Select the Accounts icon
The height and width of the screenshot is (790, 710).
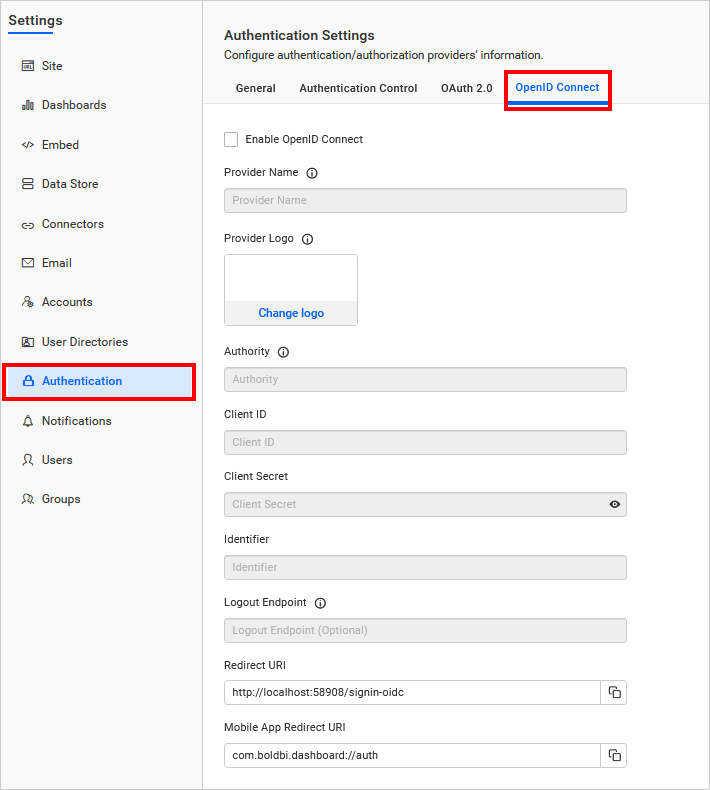pyautogui.click(x=28, y=302)
